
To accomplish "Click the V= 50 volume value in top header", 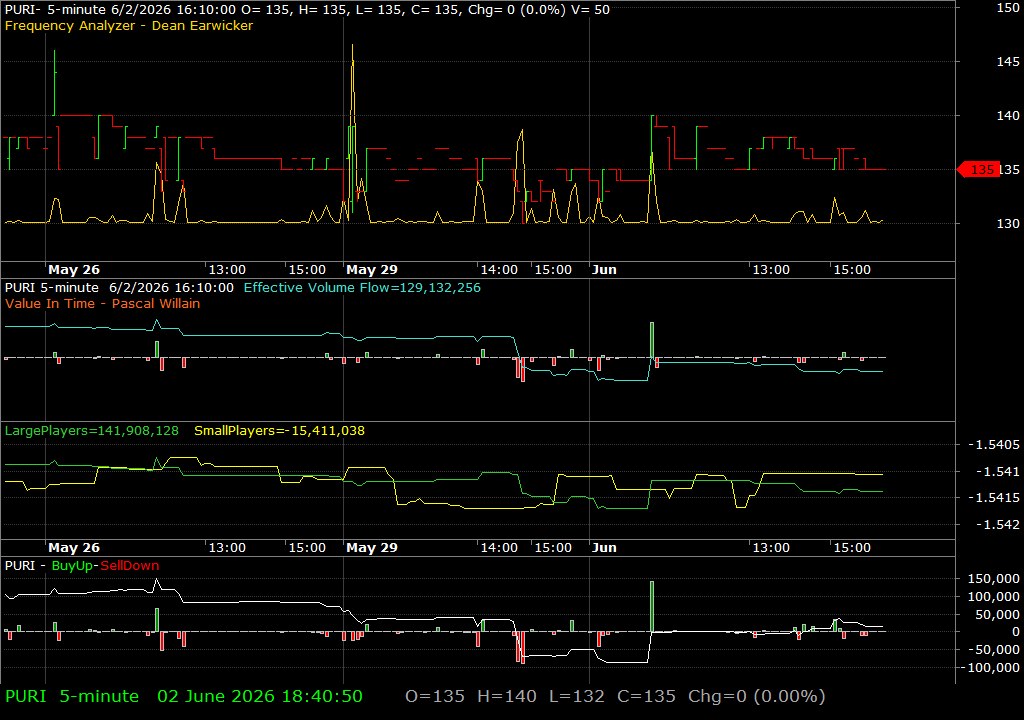I will (592, 10).
